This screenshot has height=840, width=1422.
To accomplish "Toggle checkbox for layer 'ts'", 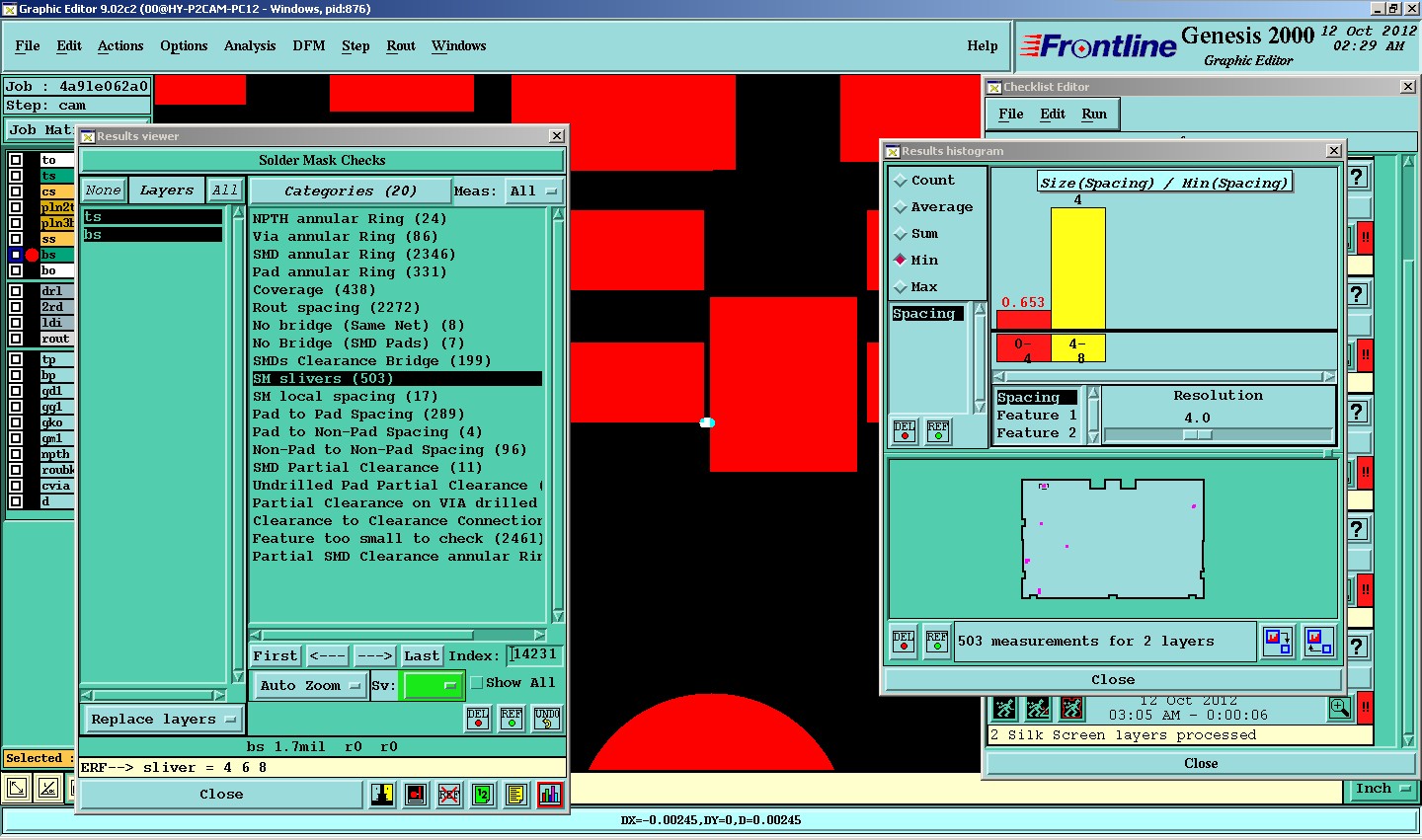I will click(x=16, y=176).
